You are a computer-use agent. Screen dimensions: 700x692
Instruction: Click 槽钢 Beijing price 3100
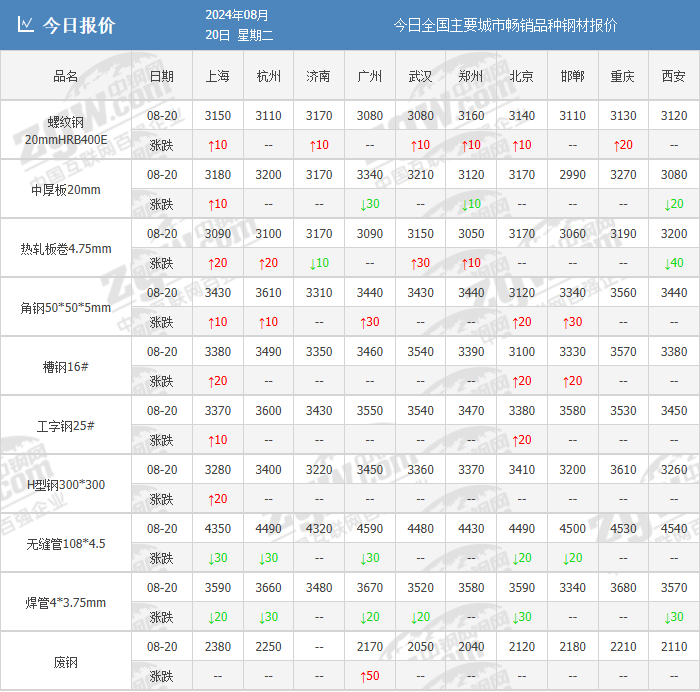pyautogui.click(x=521, y=351)
